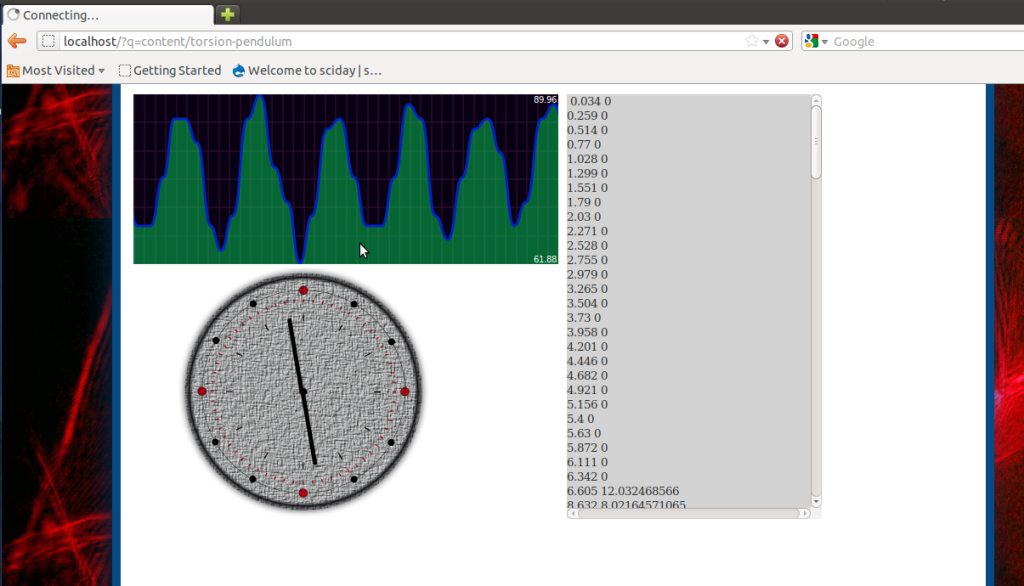Screen dimensions: 1024x586
Task: Click the pendulum dial center pivot
Action: [304, 392]
